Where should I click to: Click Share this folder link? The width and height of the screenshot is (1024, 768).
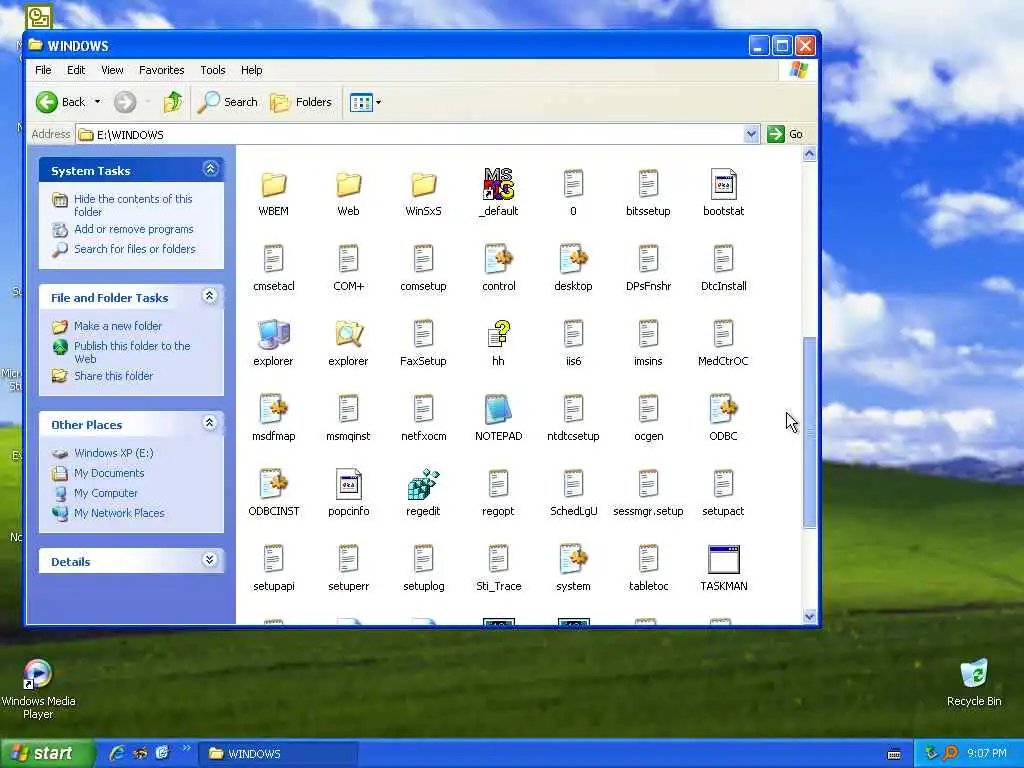pyautogui.click(x=114, y=376)
